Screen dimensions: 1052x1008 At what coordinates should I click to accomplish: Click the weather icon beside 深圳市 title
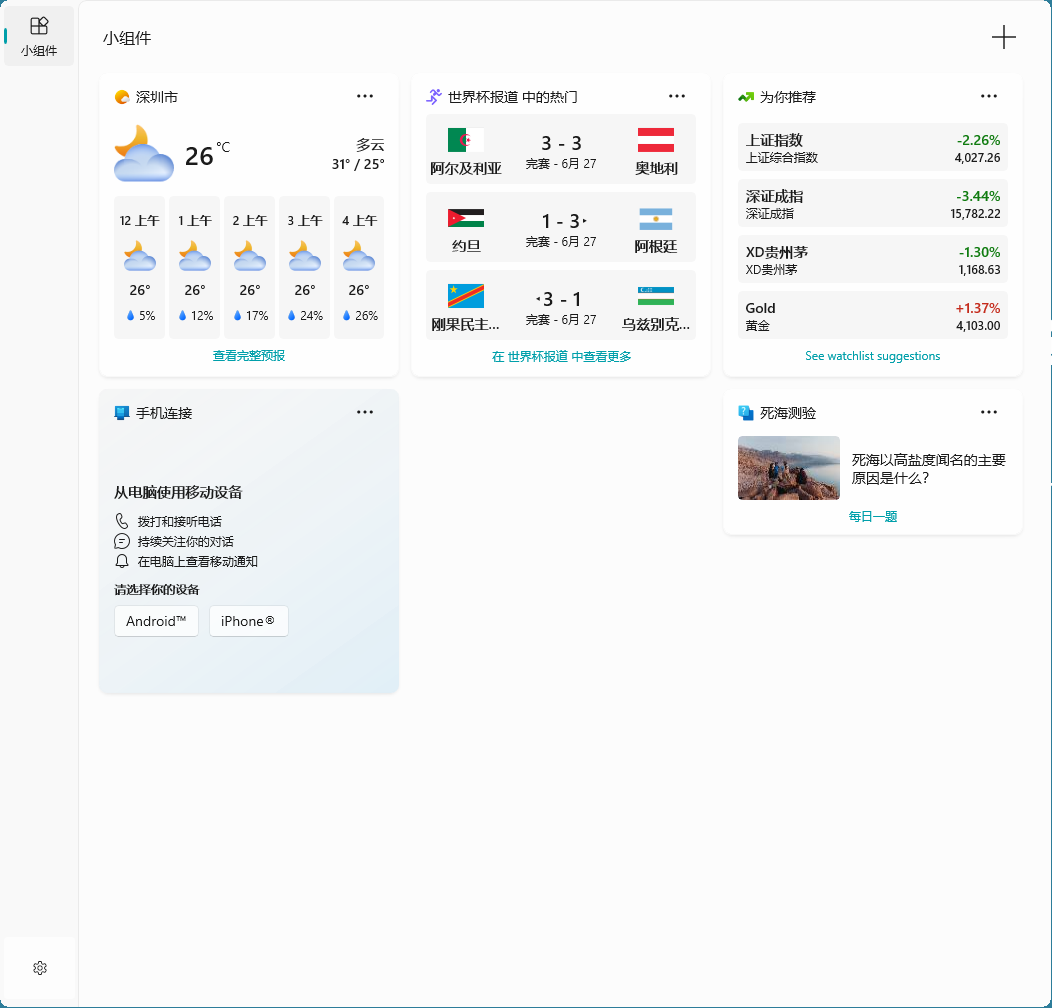click(122, 97)
